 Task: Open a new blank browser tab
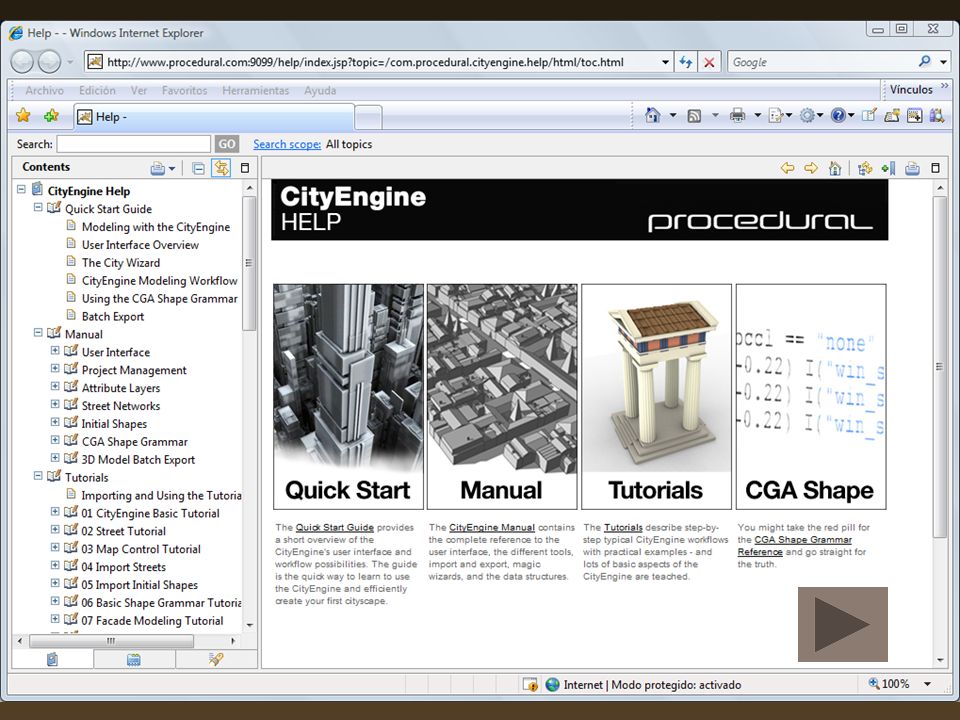click(368, 117)
